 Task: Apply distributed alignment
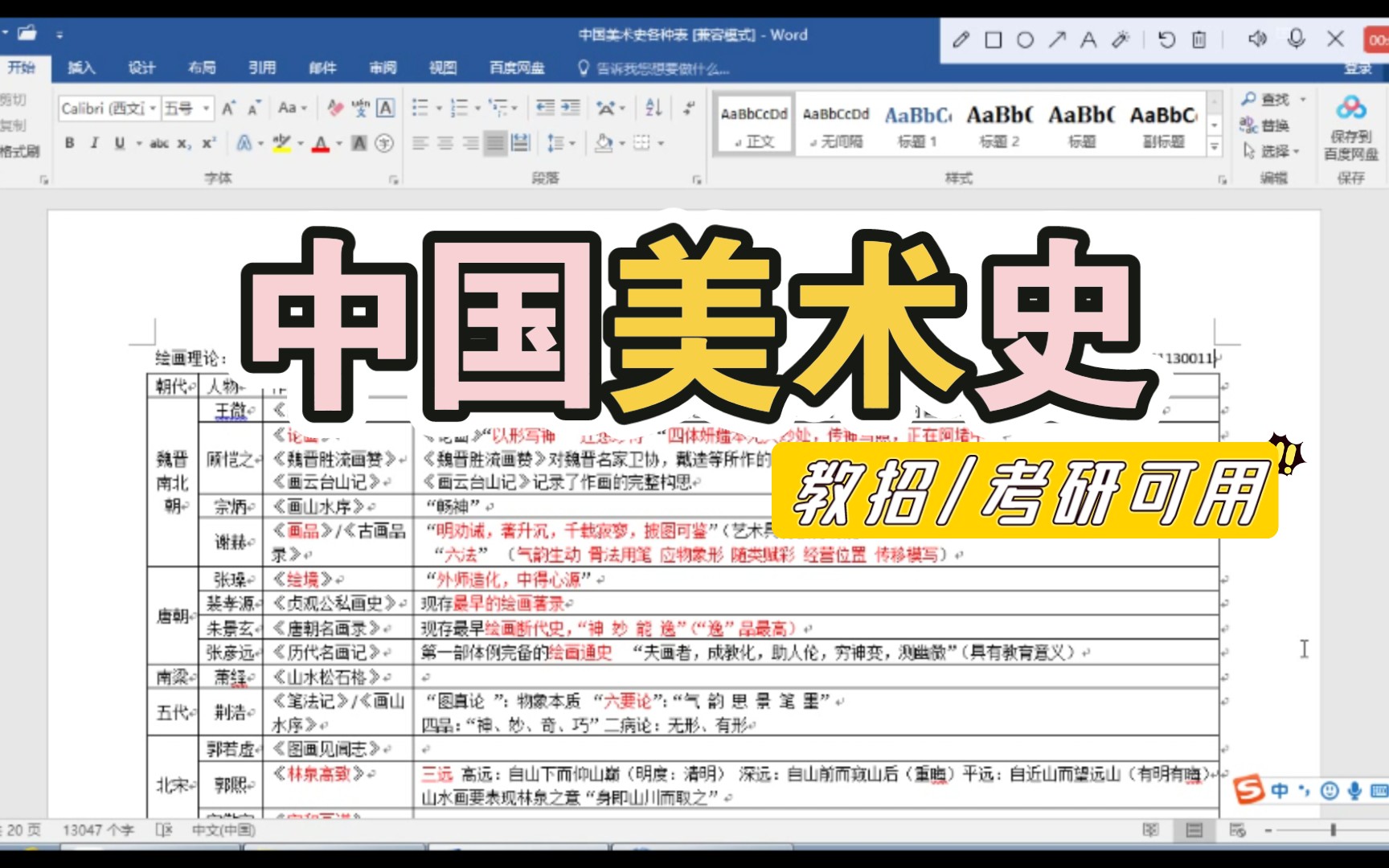[x=521, y=143]
